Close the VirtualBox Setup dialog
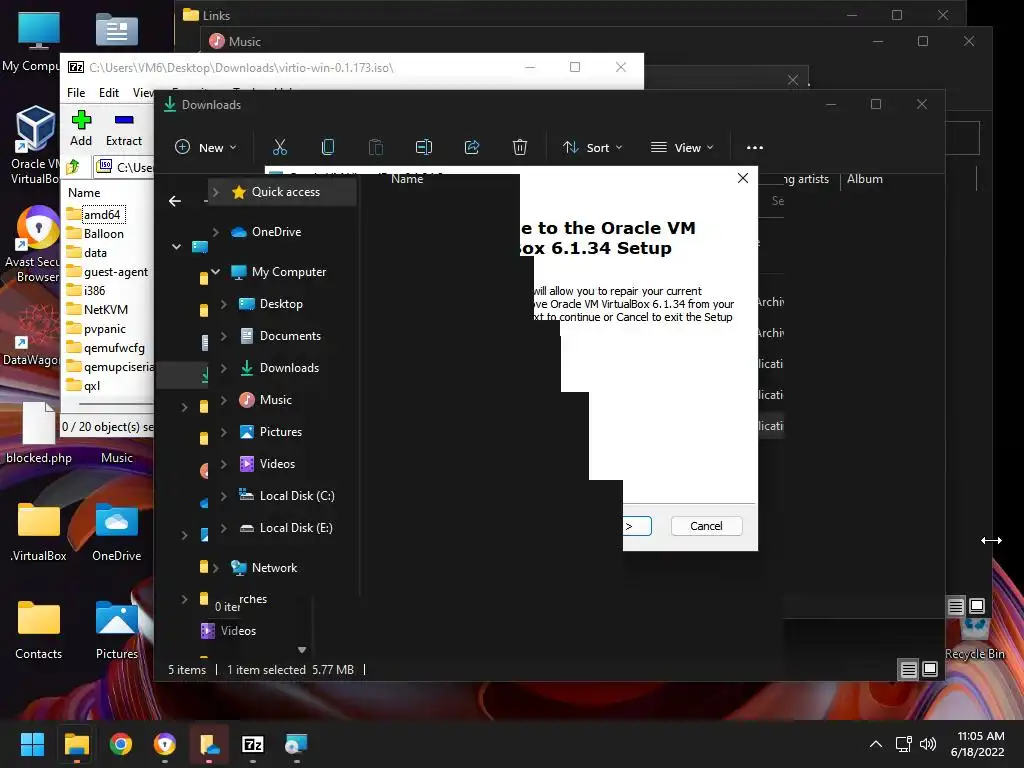The image size is (1024, 768). coord(743,178)
